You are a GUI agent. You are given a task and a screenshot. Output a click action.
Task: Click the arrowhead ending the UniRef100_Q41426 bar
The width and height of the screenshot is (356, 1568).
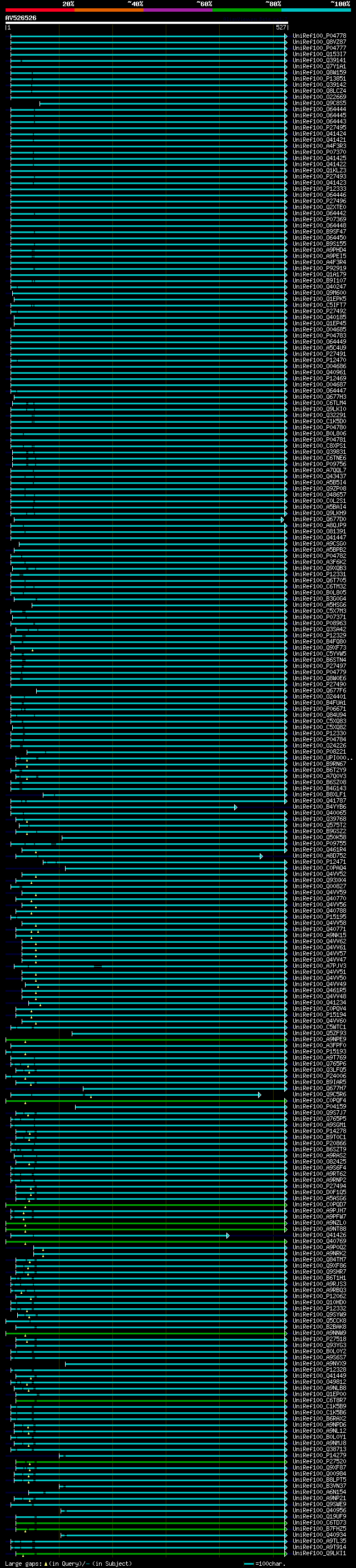[x=228, y=1235]
